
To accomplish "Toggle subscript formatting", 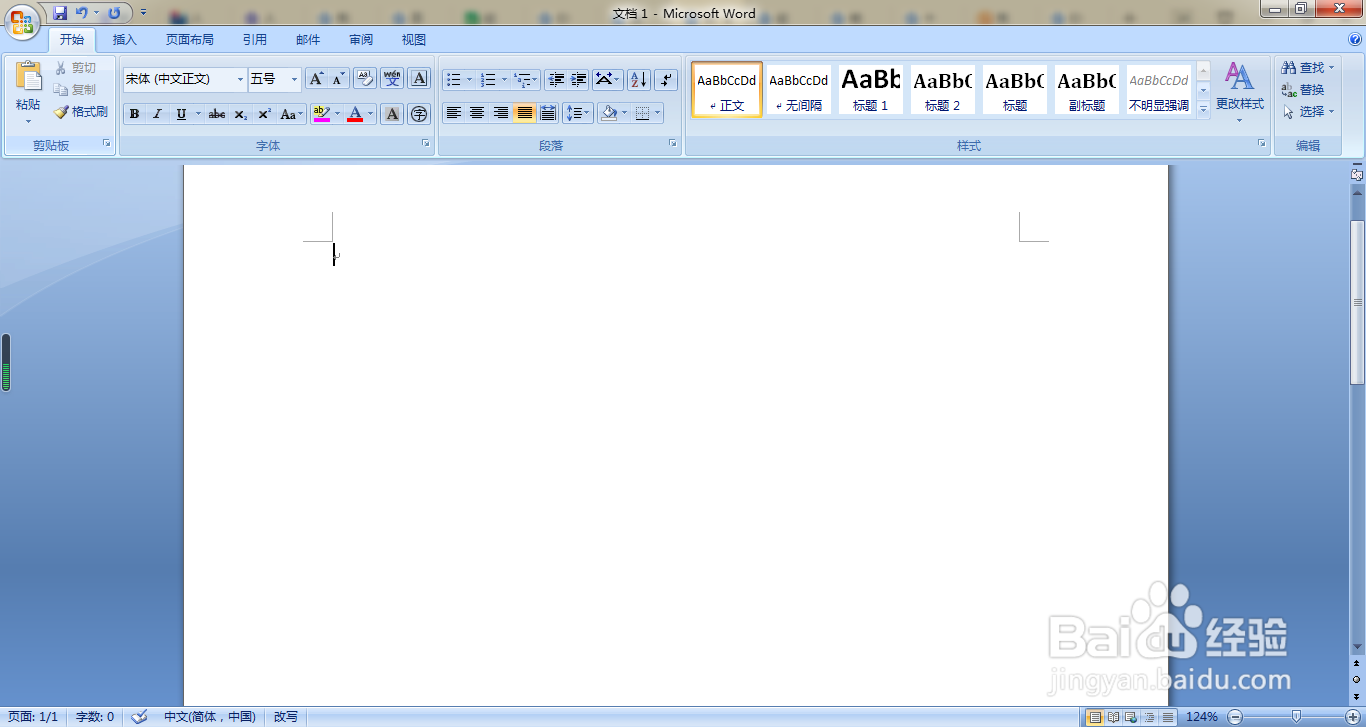I will pos(241,114).
